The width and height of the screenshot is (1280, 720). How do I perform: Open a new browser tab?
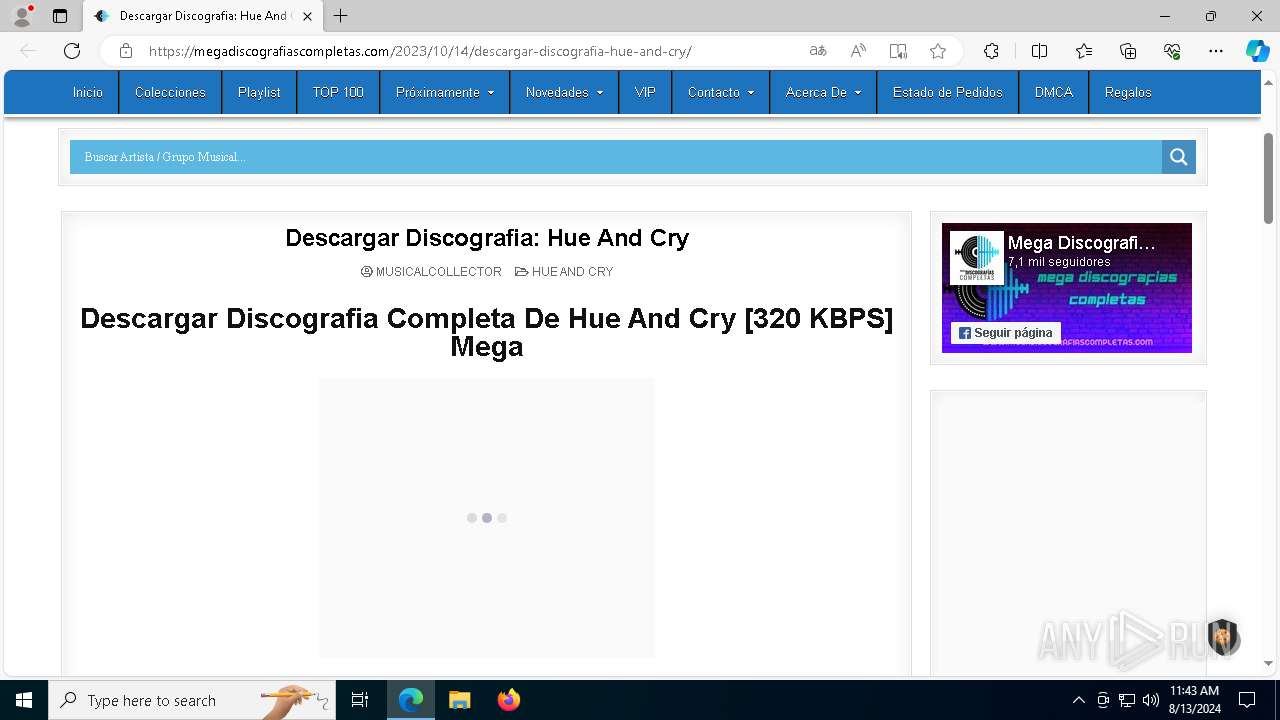pos(341,16)
